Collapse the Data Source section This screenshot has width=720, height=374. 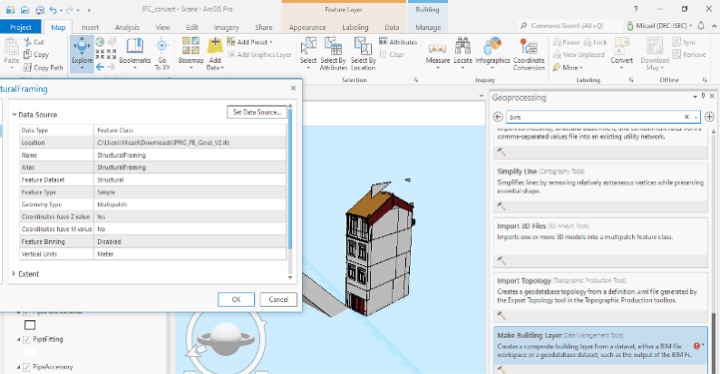point(14,114)
